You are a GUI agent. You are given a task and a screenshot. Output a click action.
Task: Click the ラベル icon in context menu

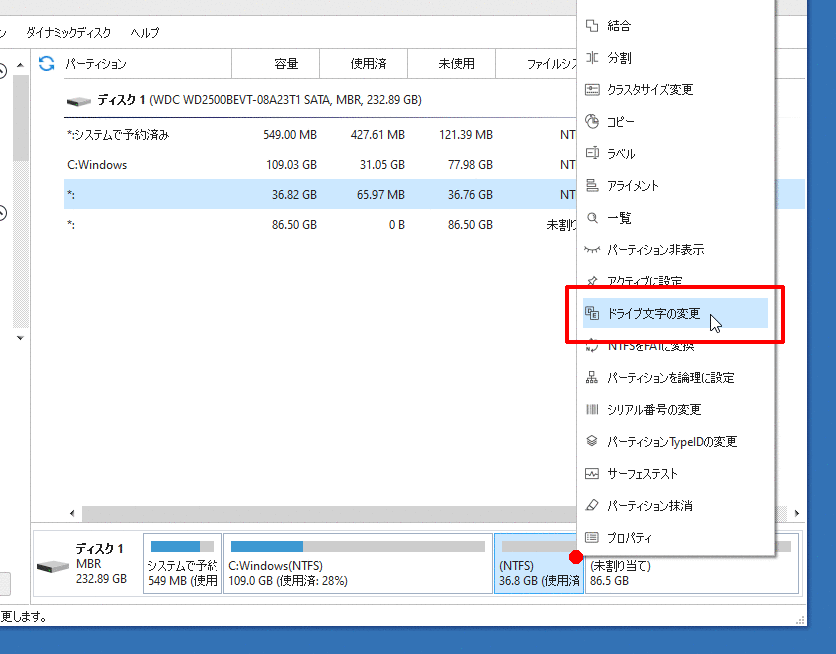click(592, 154)
